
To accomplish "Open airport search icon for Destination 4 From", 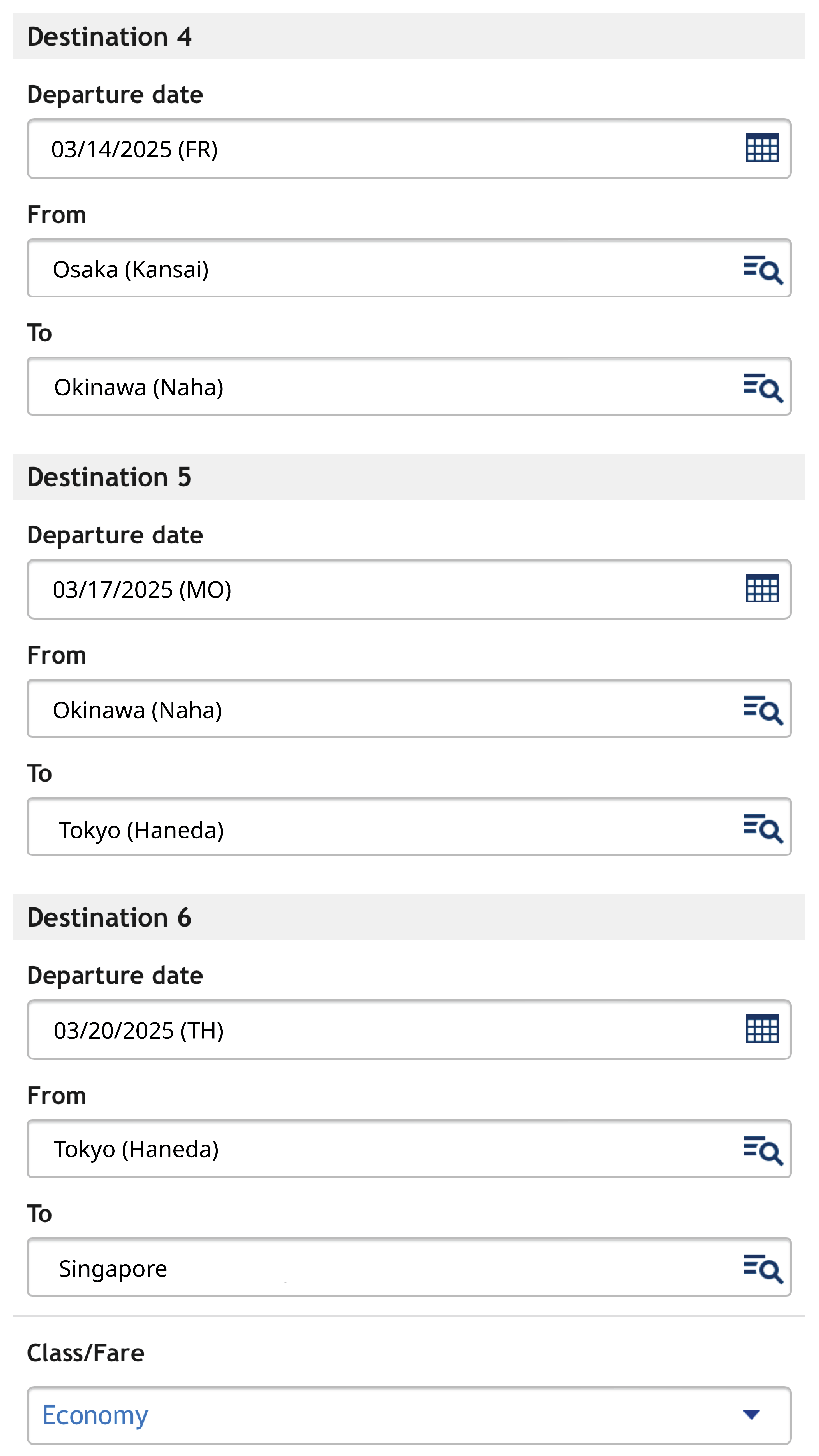I will click(x=762, y=269).
